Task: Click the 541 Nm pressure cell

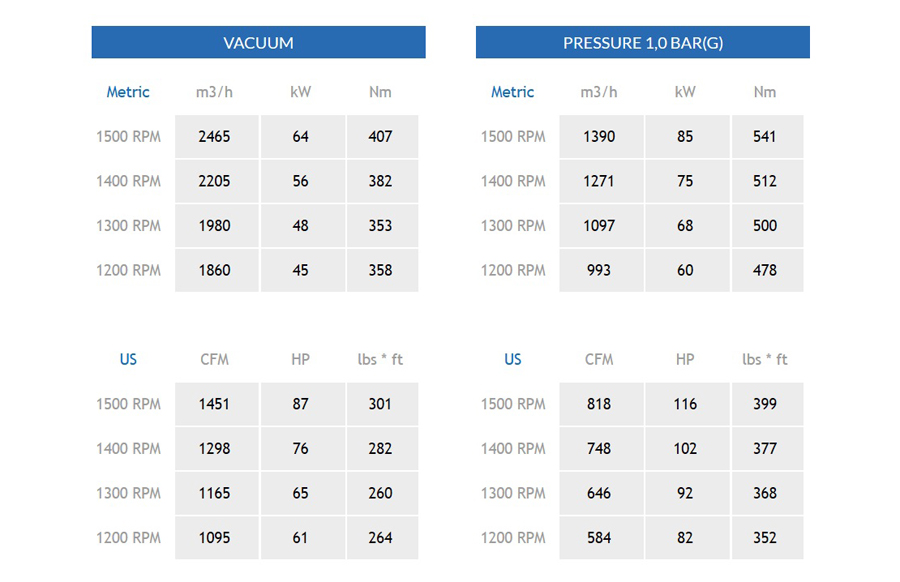Action: (x=767, y=137)
